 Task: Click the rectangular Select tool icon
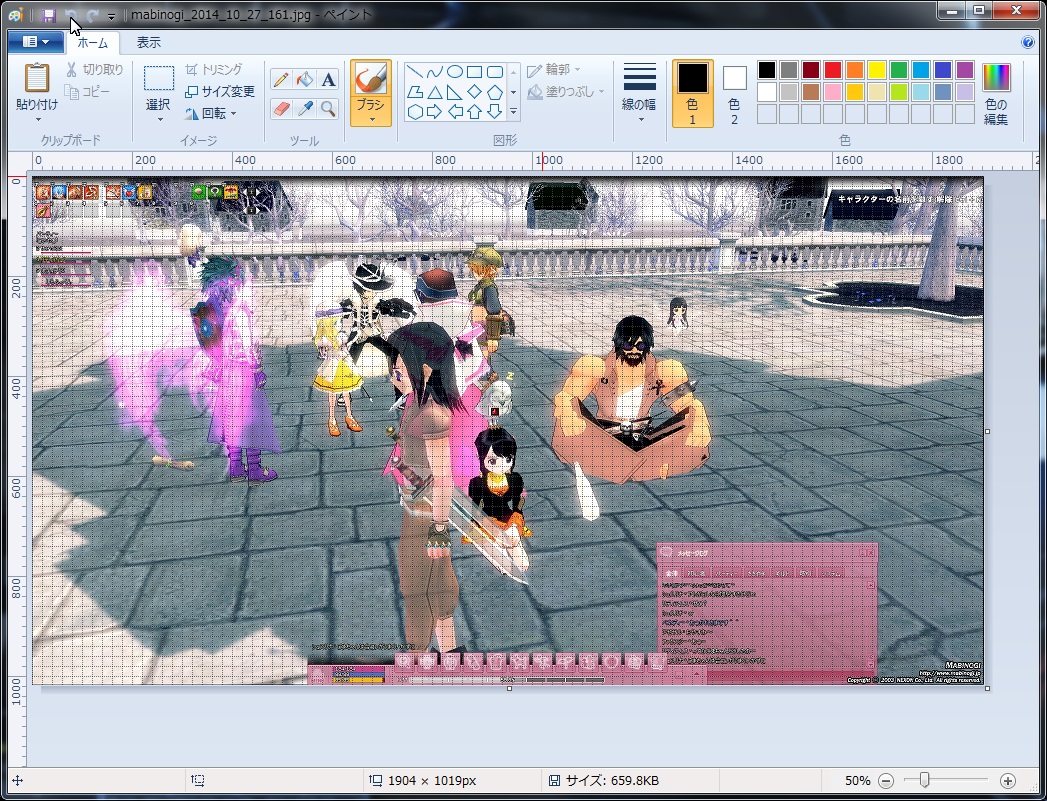click(x=159, y=78)
